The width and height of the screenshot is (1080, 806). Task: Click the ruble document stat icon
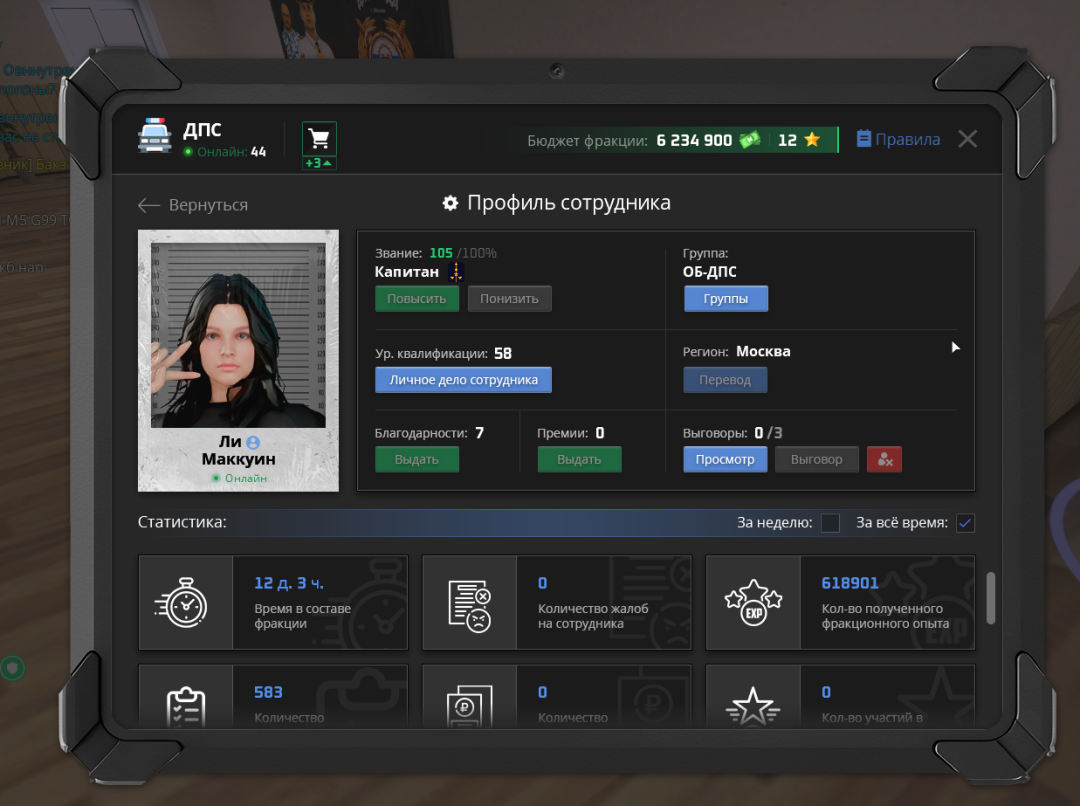click(470, 706)
